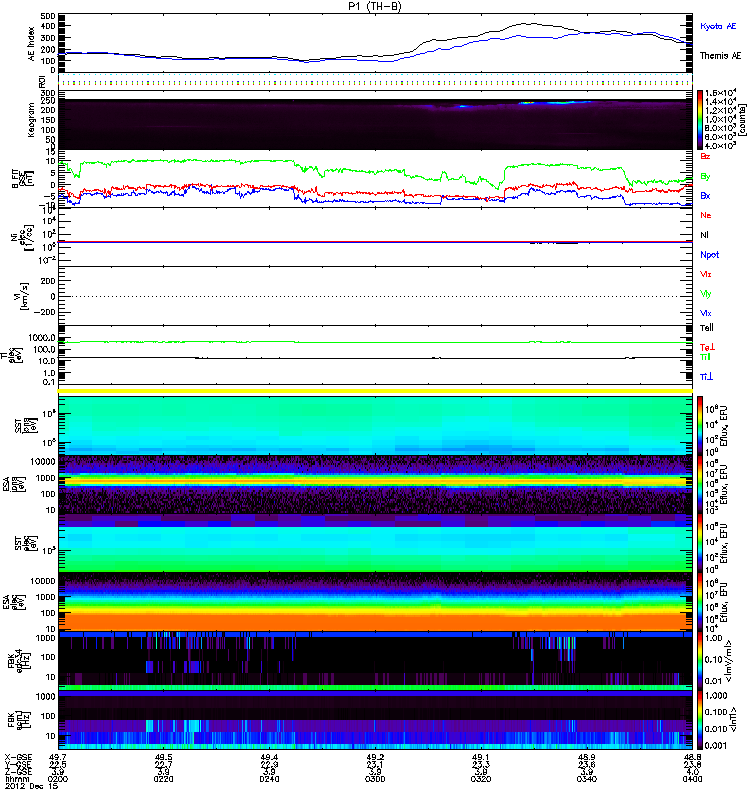Image resolution: width=750 pixels, height=800 pixels.
Task: Click the P1 (TH-B) plot title
Action: 375,7
